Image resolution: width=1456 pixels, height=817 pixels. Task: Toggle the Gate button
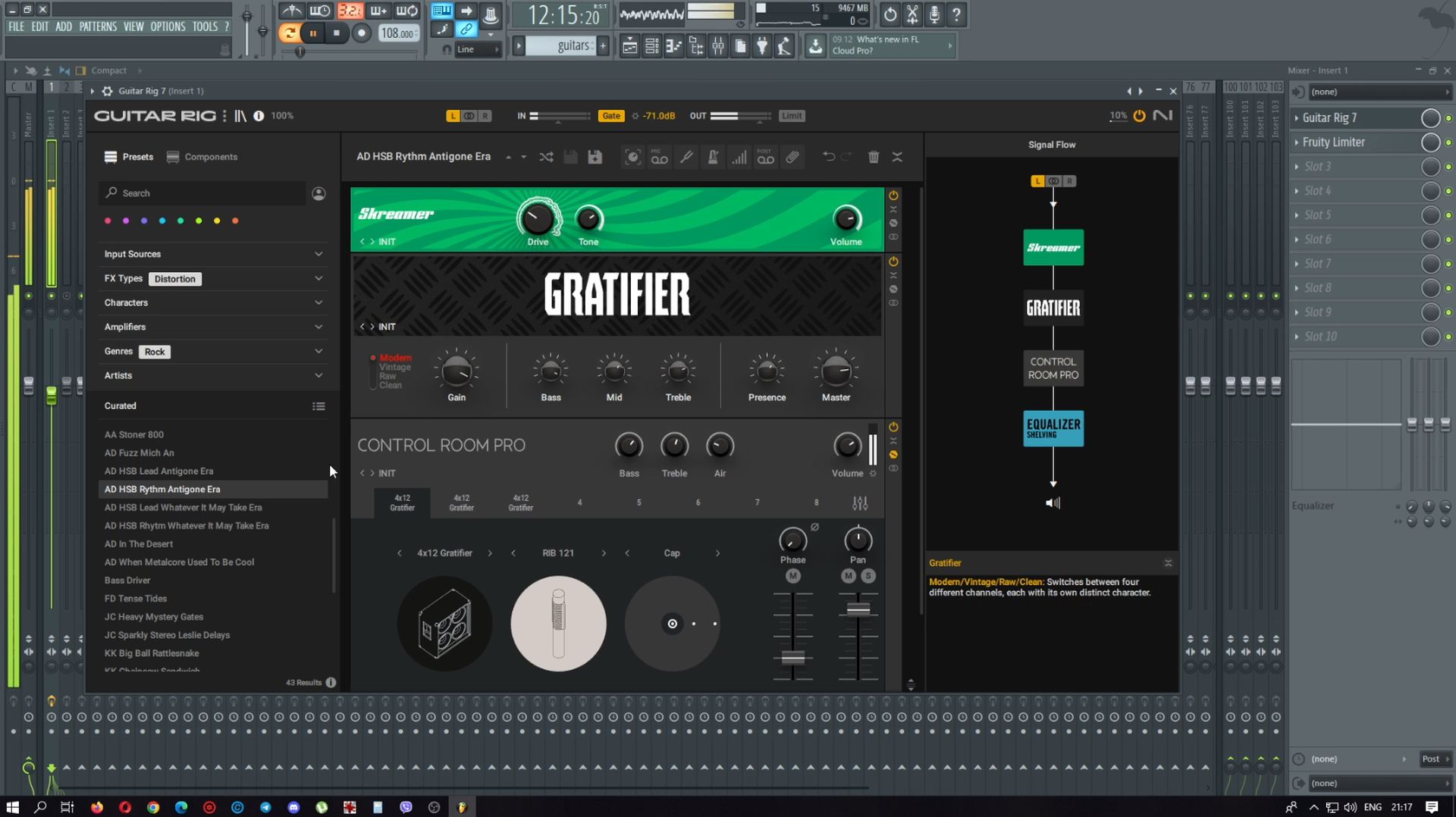point(610,116)
